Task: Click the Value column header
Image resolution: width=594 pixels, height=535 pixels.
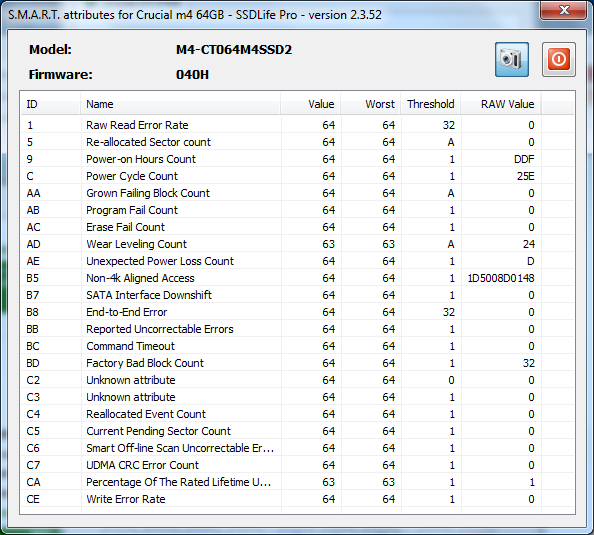Action: 311,104
